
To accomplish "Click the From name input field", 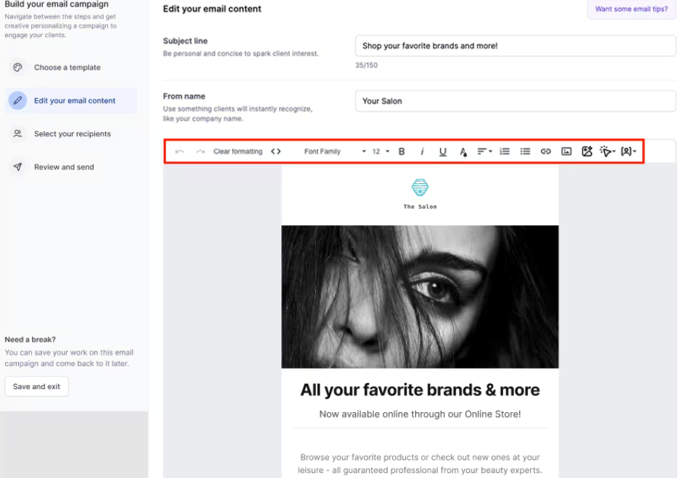I will point(515,101).
